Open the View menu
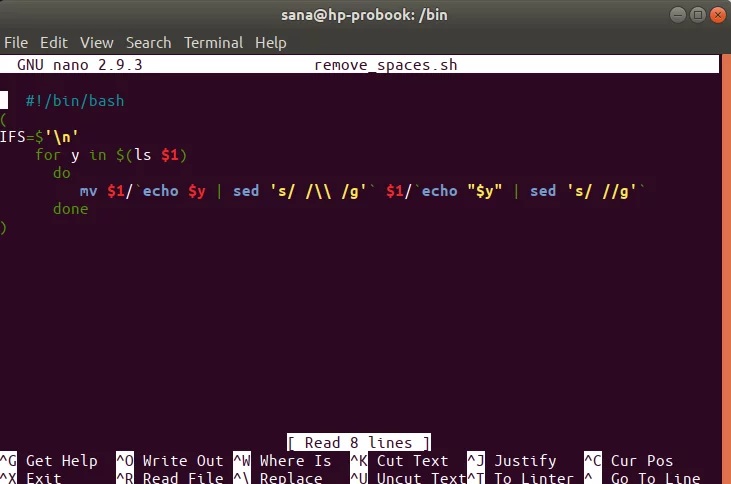This screenshot has height=484, width=731. point(97,42)
